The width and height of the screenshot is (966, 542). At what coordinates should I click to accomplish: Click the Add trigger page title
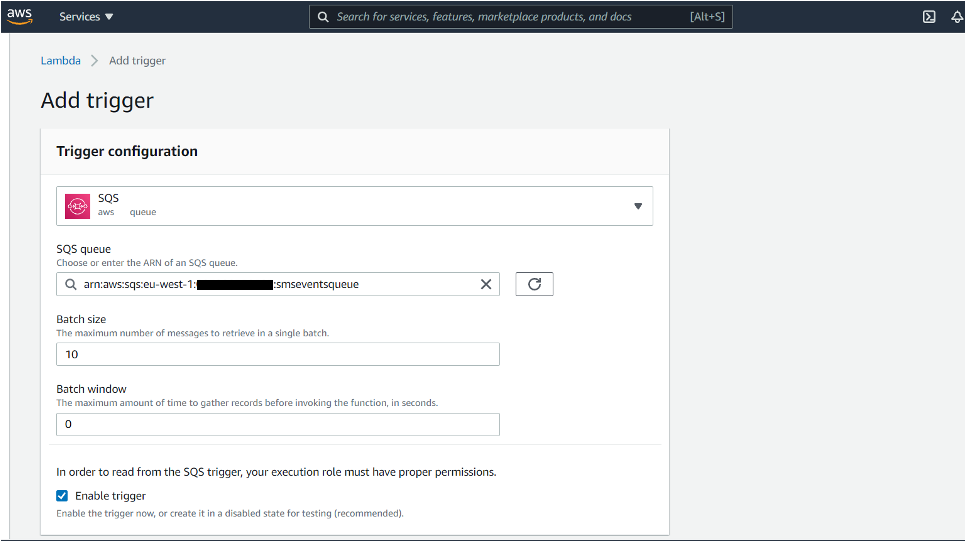click(97, 100)
